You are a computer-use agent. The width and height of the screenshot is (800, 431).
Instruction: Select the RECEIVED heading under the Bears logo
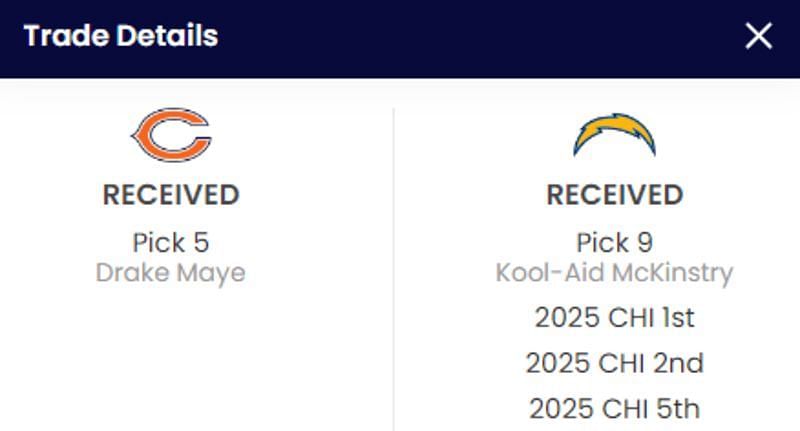pyautogui.click(x=170, y=194)
